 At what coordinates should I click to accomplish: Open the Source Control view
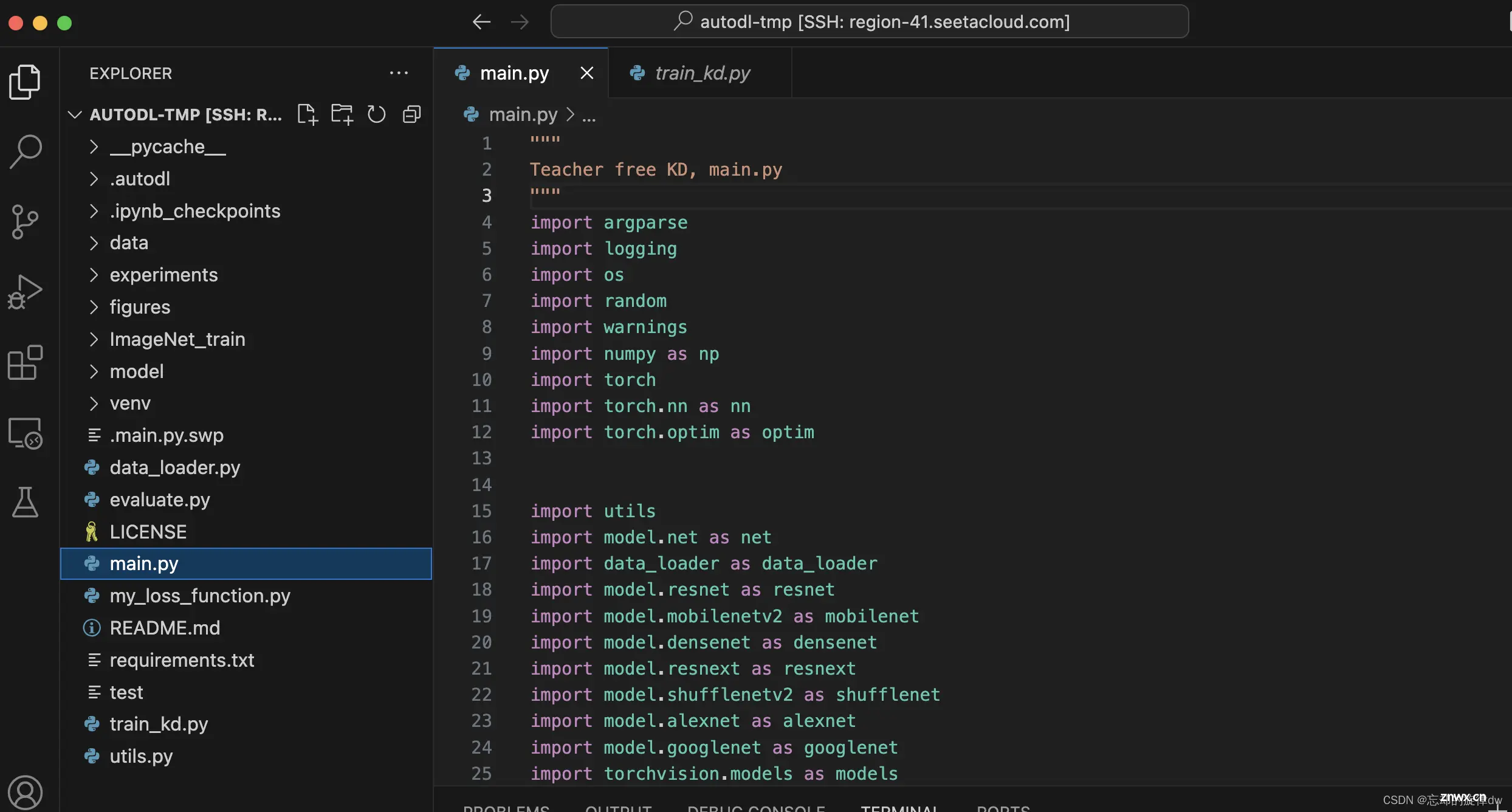[x=25, y=222]
